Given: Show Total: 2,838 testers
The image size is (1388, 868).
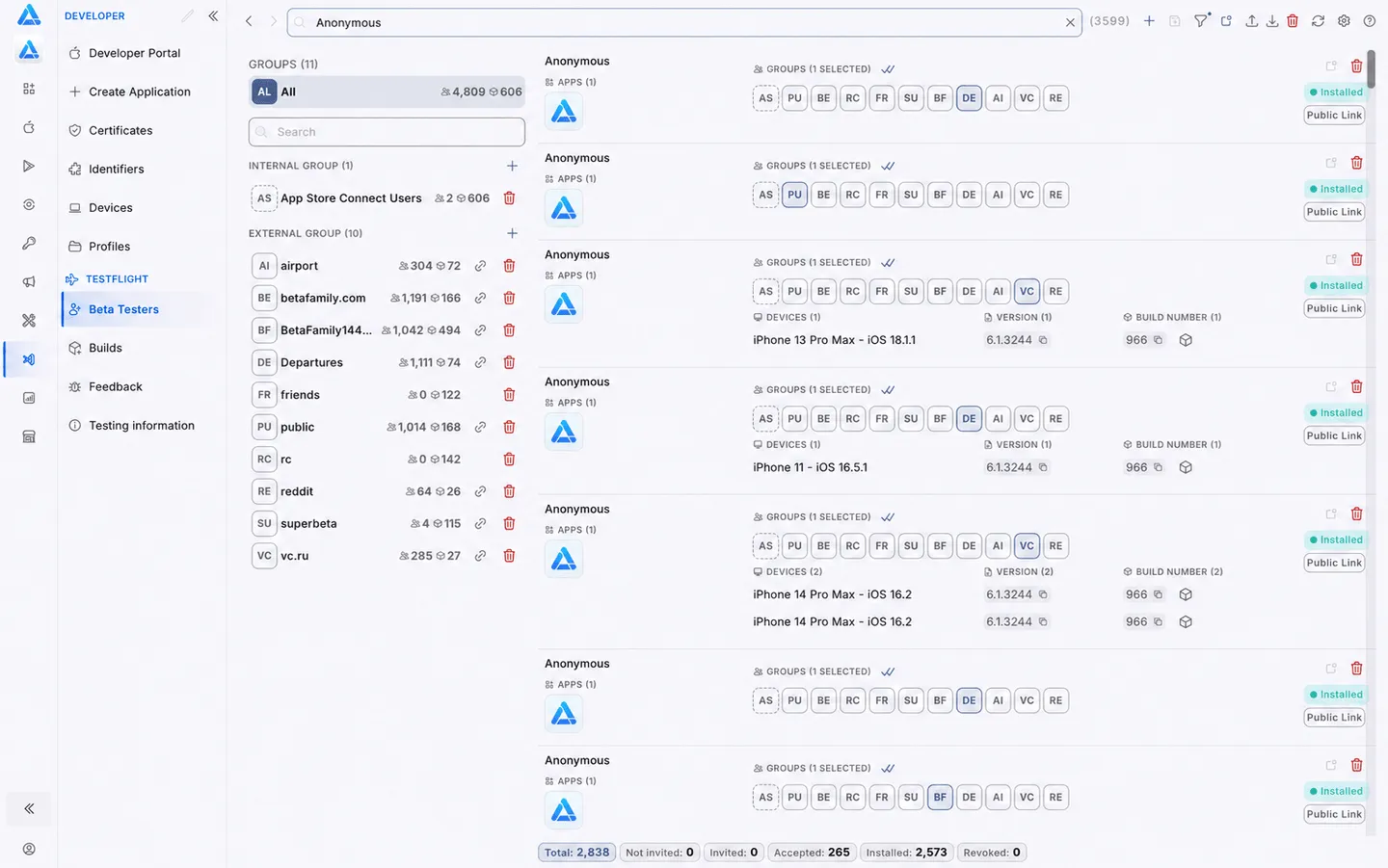Looking at the screenshot, I should point(576,853).
